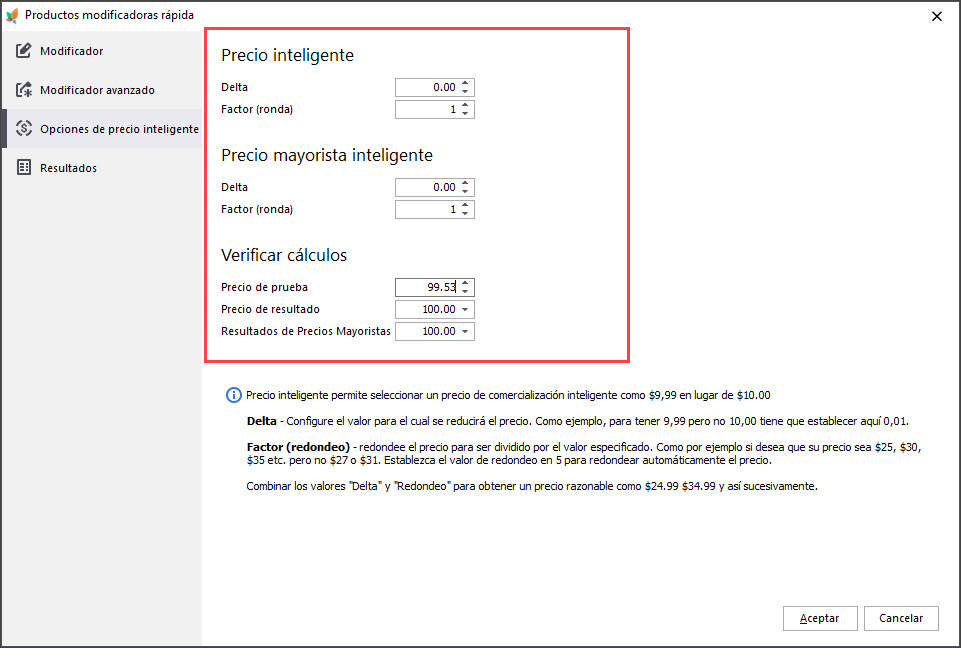
Task: Decrease Factor (ronda) under Precio mayorista
Action: pyautogui.click(x=465, y=213)
